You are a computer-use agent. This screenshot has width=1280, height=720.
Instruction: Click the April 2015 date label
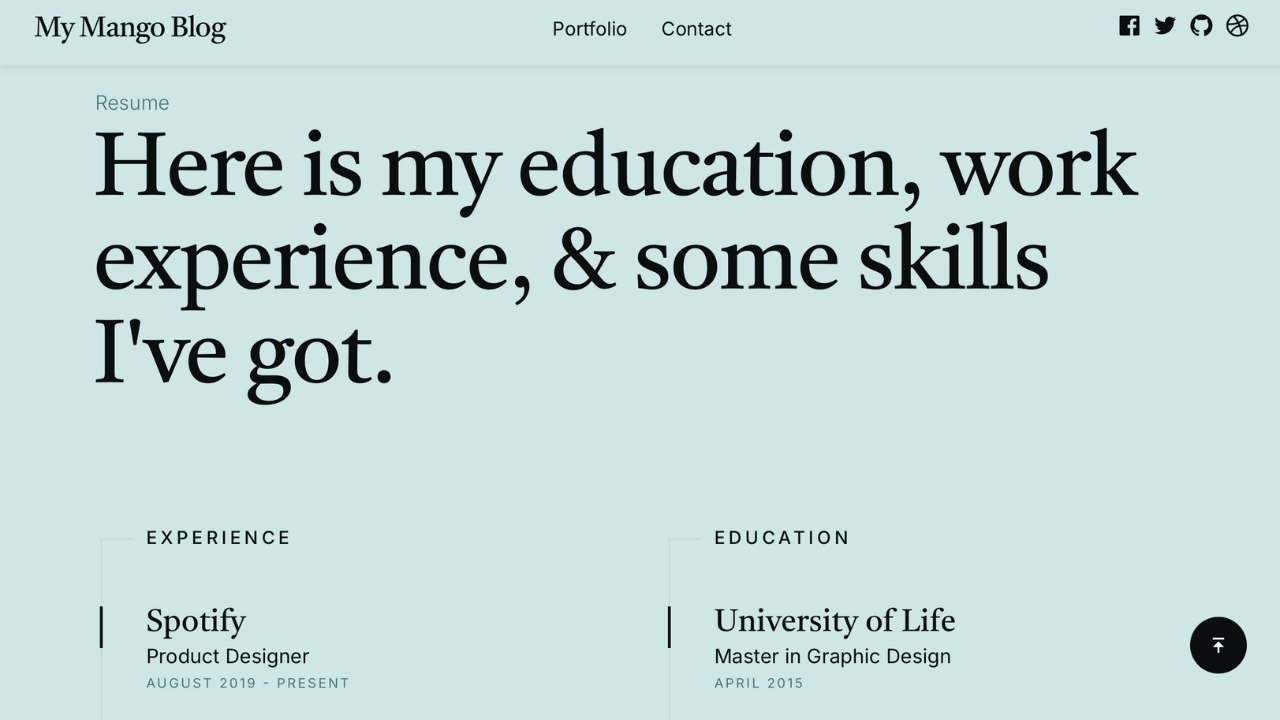tap(759, 683)
